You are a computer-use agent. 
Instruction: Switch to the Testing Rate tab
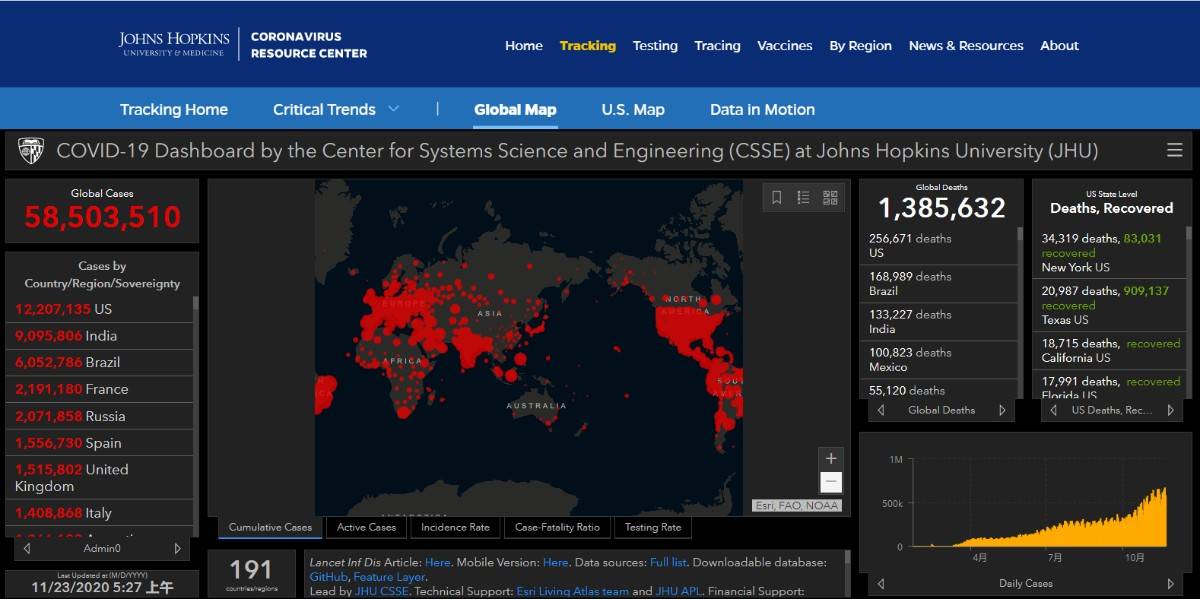click(653, 527)
